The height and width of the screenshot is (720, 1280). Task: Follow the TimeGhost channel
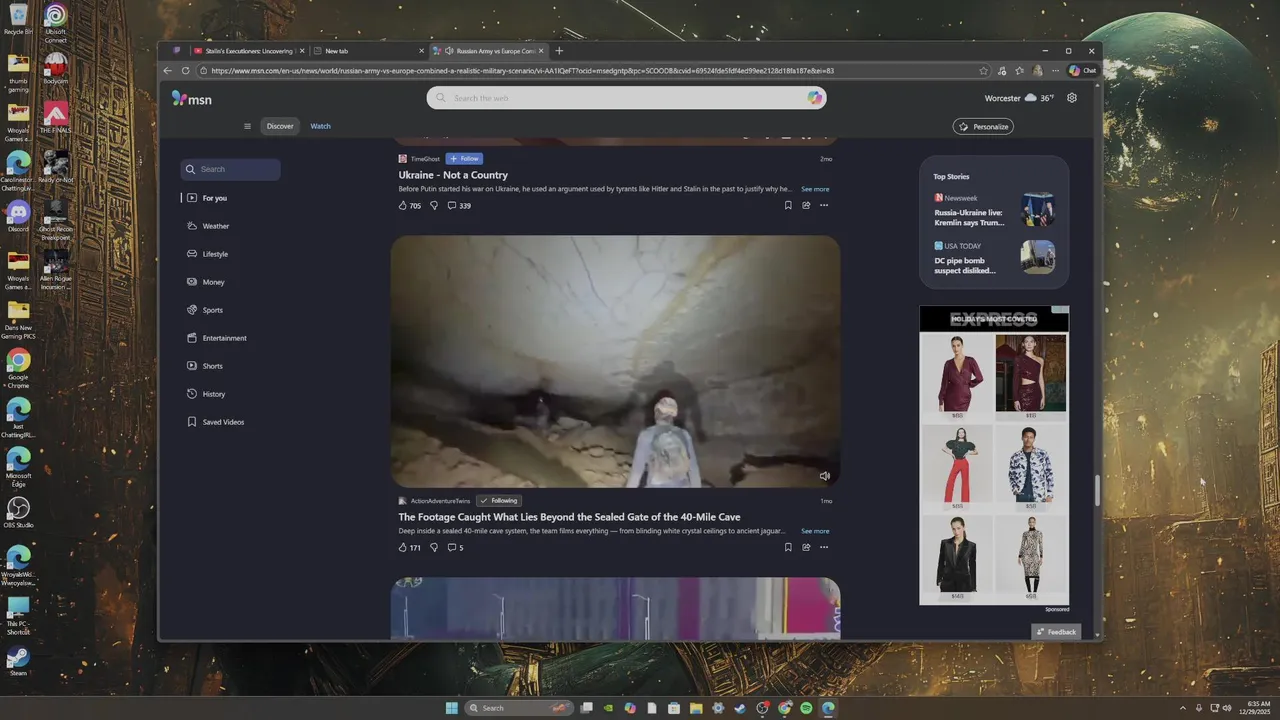coord(464,158)
